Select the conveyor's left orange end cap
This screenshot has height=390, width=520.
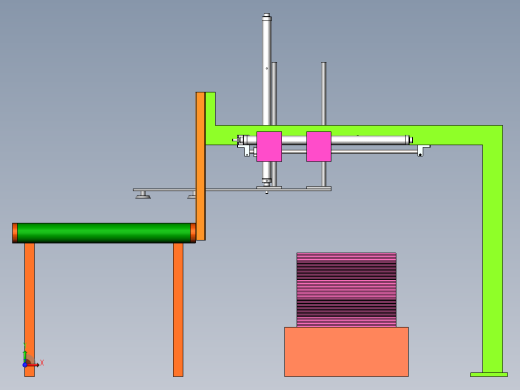(x=15, y=233)
